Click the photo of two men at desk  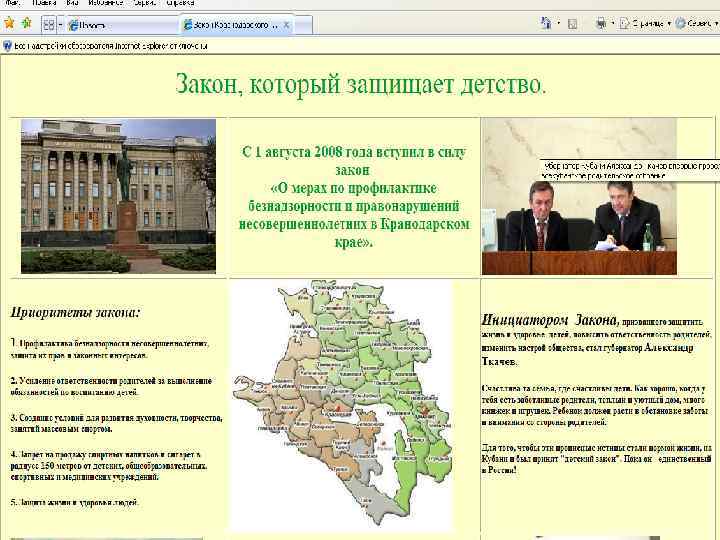click(579, 197)
